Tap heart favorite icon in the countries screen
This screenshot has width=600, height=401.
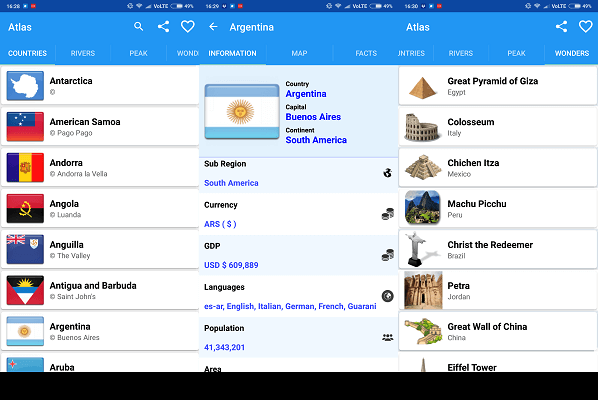click(188, 26)
